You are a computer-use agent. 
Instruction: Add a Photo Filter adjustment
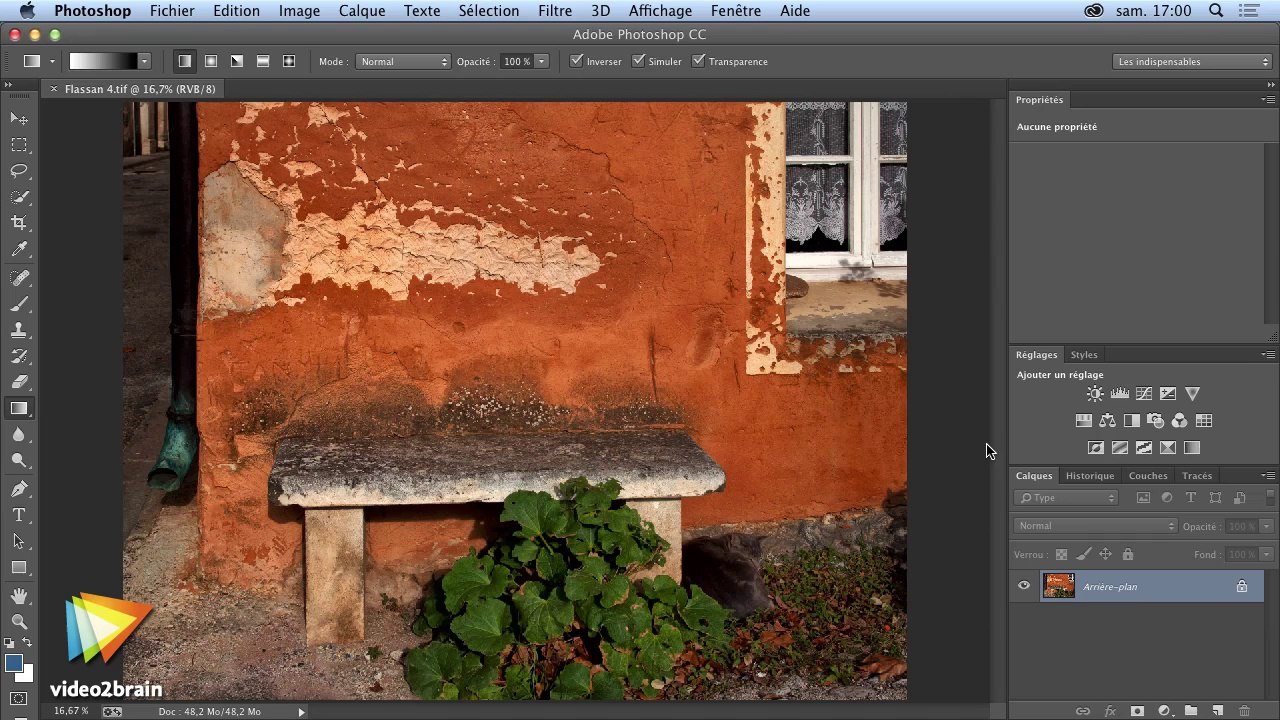coord(1155,421)
